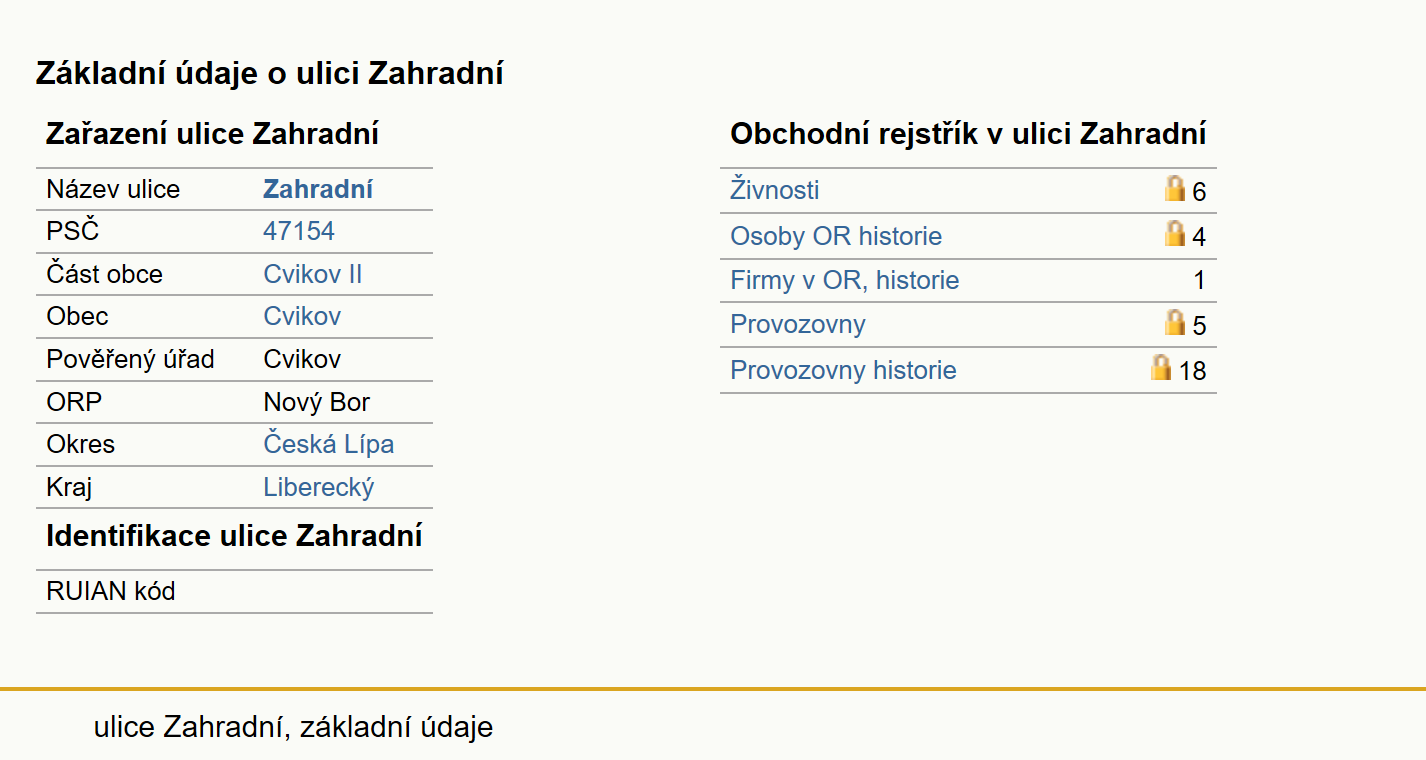Click the lock icon beside Živnosti
The image size is (1426, 760).
click(1174, 188)
